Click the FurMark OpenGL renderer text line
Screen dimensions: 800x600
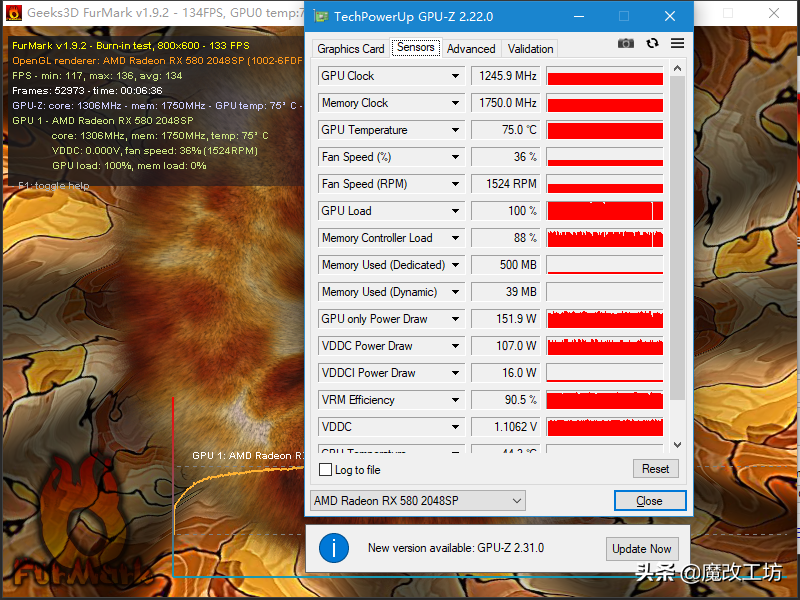tap(157, 61)
